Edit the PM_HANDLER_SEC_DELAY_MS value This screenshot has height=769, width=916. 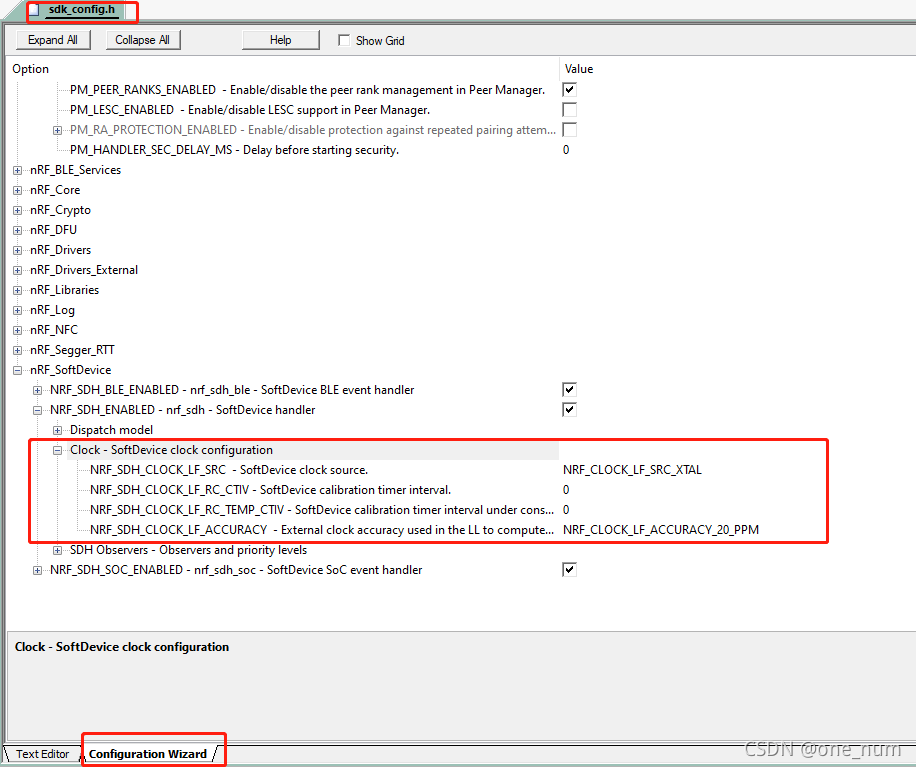[566, 150]
